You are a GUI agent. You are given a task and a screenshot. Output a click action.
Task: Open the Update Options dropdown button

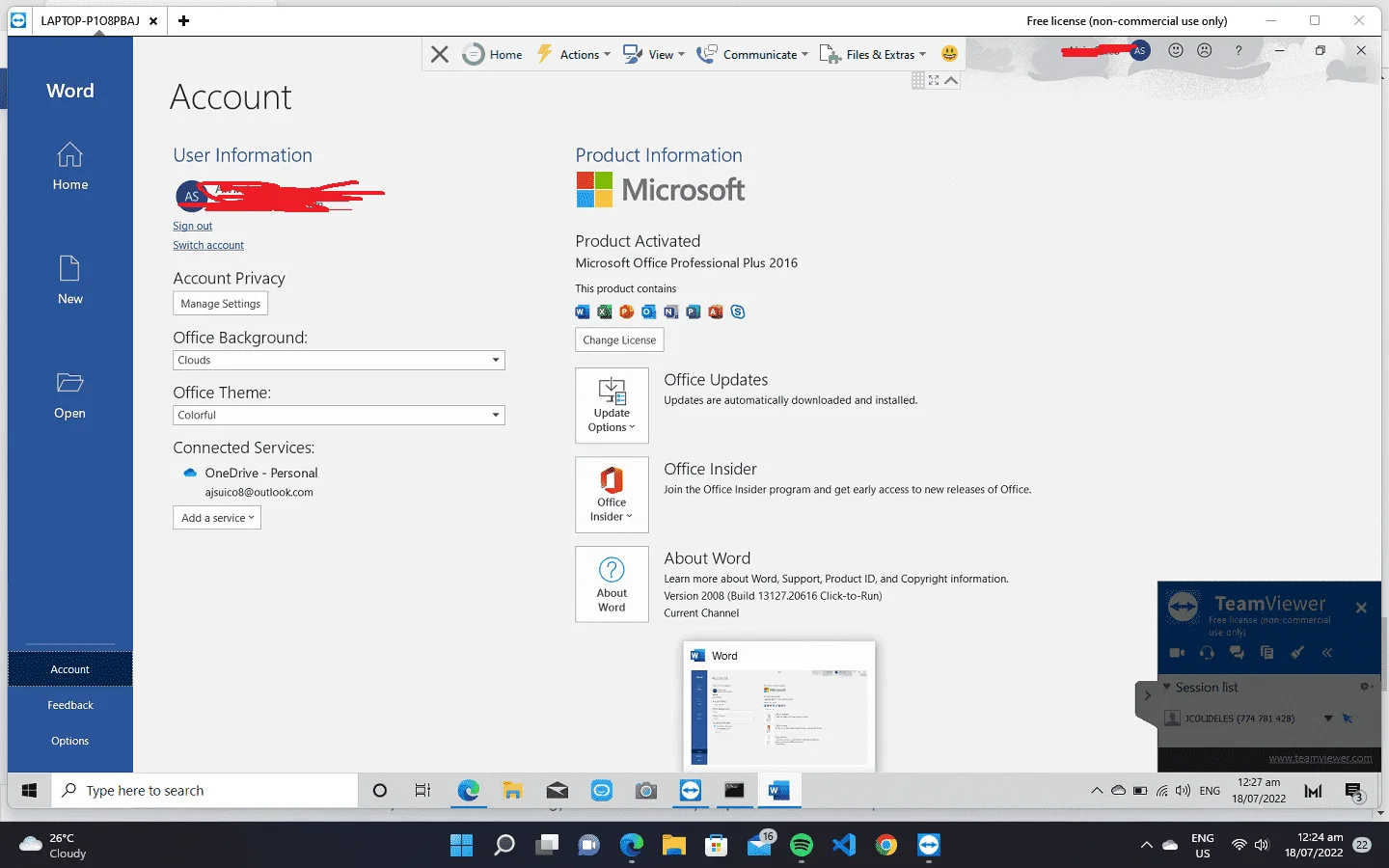(612, 405)
